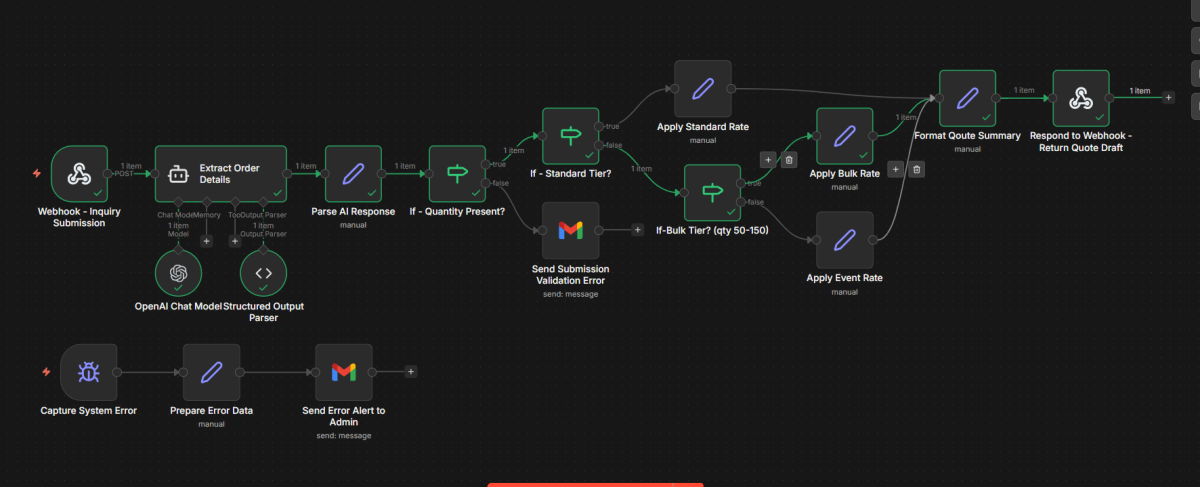
Task: Select the OpenAI Chat Model sub-node
Action: pos(178,273)
